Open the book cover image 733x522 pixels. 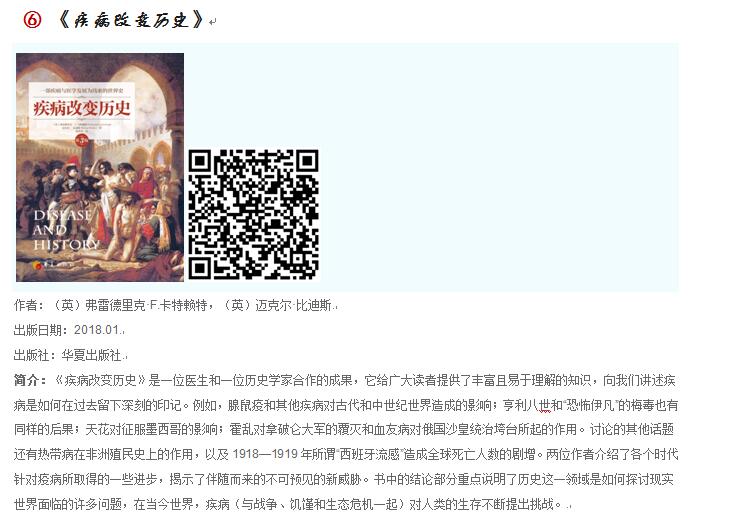click(100, 167)
